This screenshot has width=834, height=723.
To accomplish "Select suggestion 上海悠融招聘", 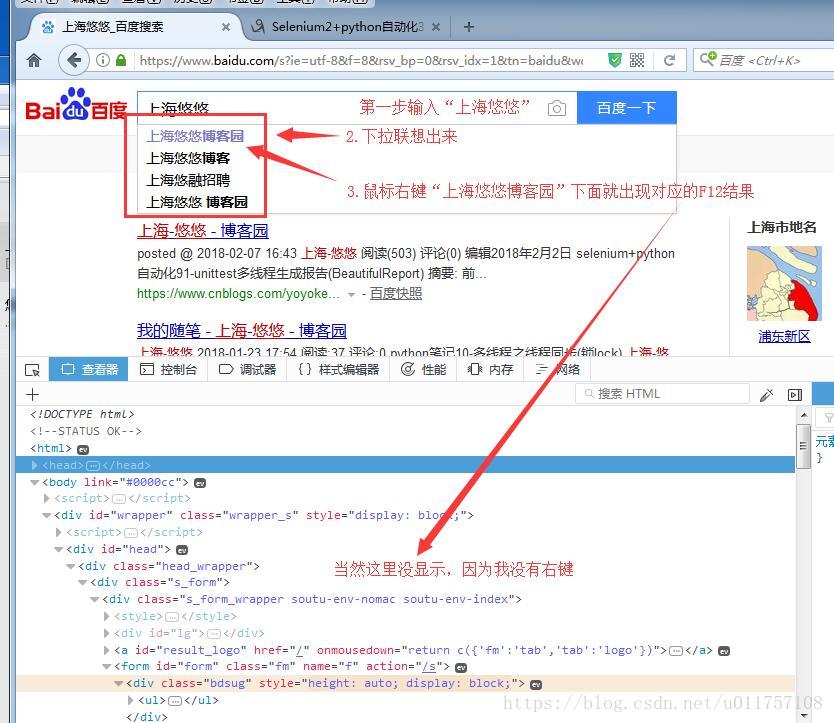I will pyautogui.click(x=188, y=181).
